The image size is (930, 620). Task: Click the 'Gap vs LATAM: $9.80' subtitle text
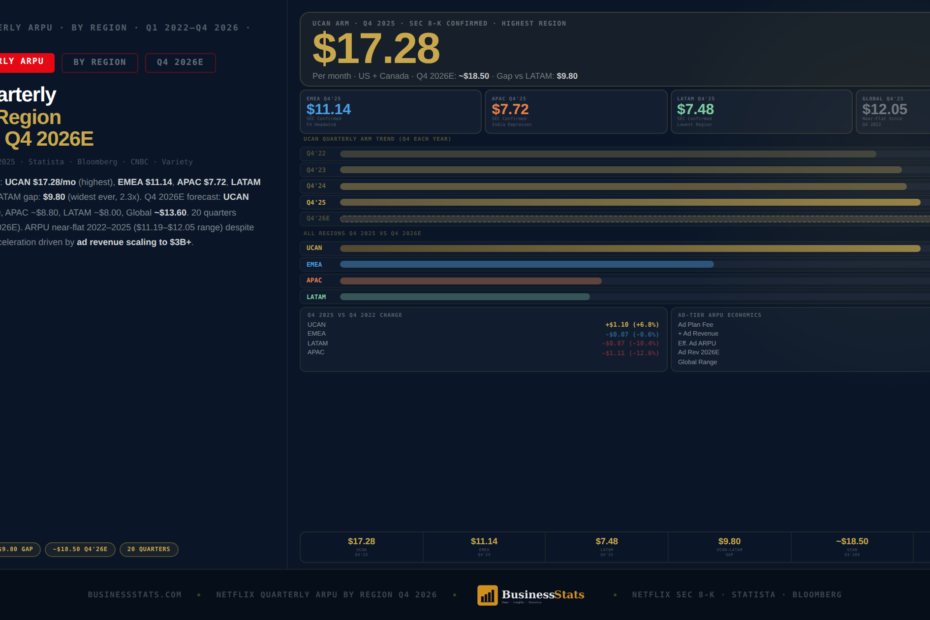click(x=537, y=76)
